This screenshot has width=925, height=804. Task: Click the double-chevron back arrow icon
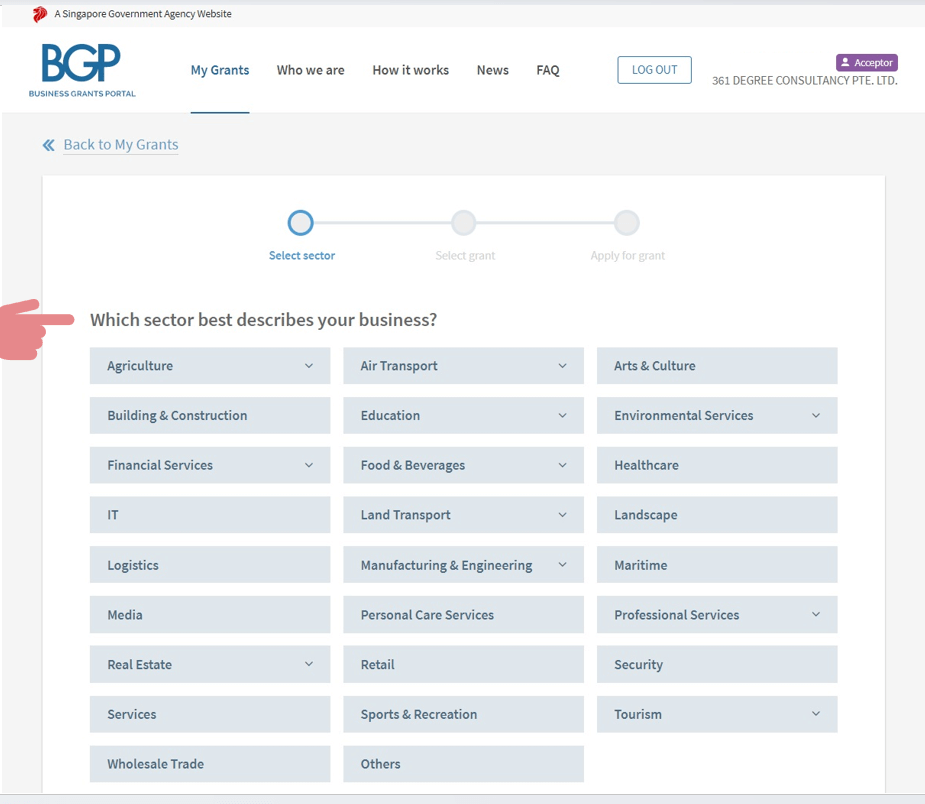pos(48,145)
